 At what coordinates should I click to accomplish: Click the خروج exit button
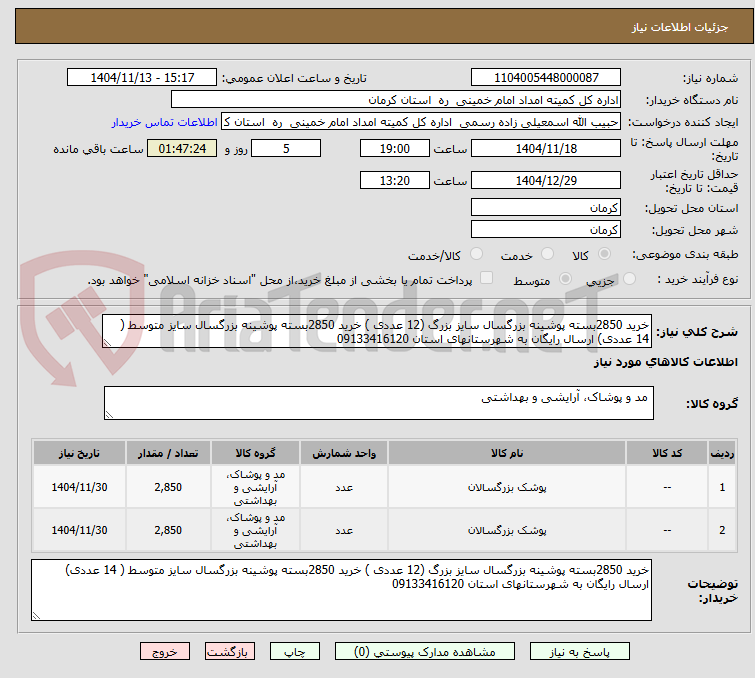tap(165, 652)
